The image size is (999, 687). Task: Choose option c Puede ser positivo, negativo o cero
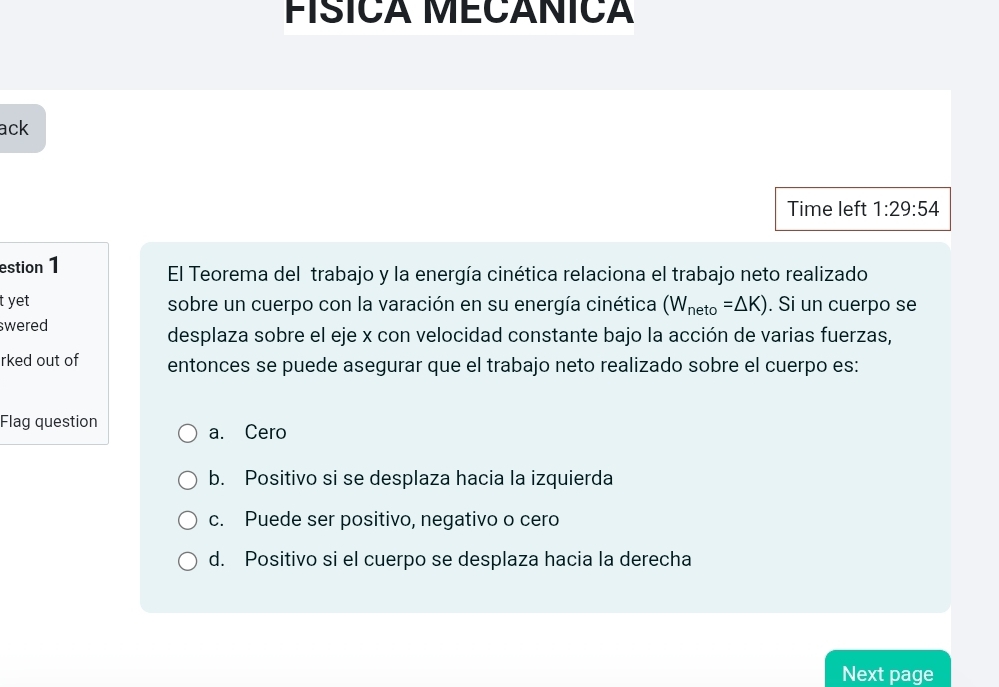(x=188, y=520)
